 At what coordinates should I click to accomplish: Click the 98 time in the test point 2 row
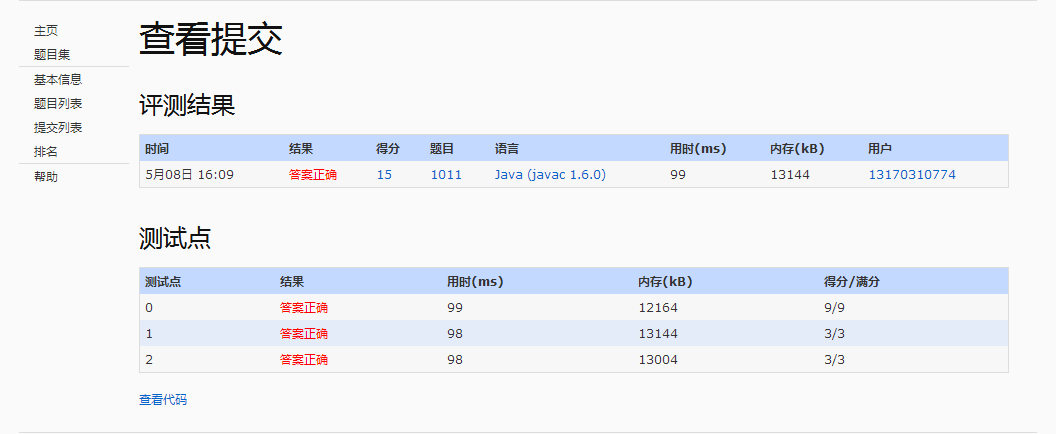tap(455, 359)
